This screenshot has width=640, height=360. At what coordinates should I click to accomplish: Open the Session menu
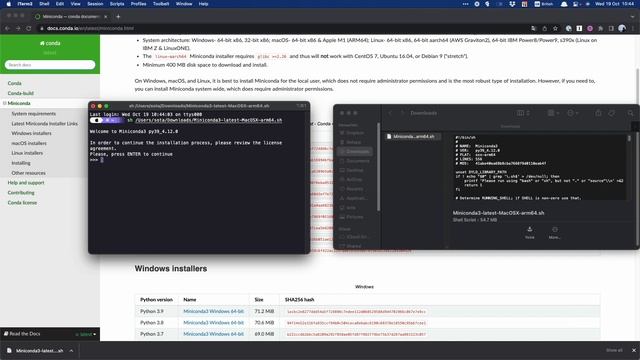click(95, 4)
